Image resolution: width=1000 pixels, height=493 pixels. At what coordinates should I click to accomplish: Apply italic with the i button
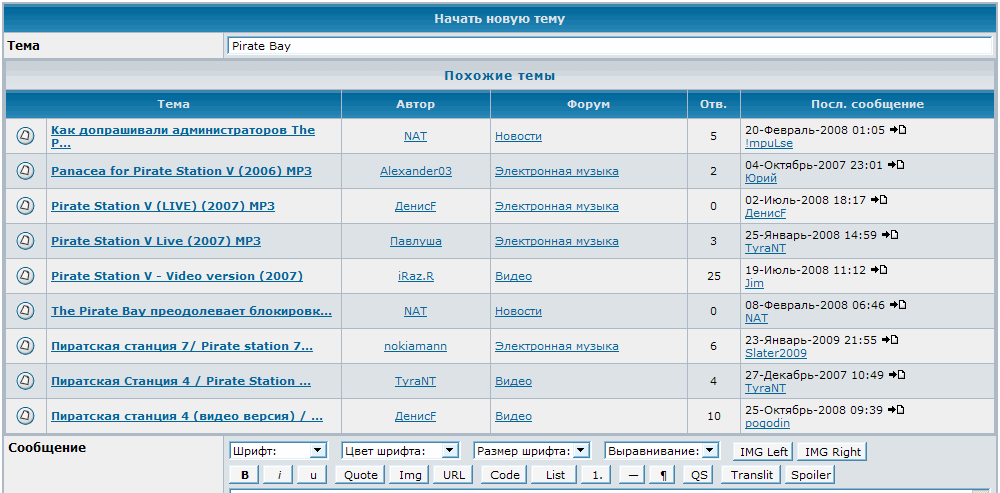(x=279, y=475)
